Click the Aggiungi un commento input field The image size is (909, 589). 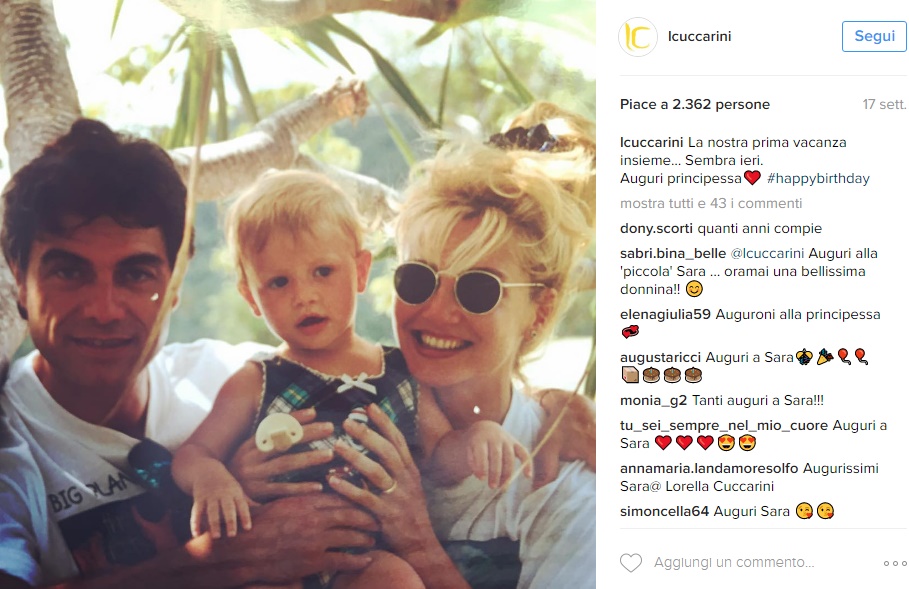coord(734,562)
